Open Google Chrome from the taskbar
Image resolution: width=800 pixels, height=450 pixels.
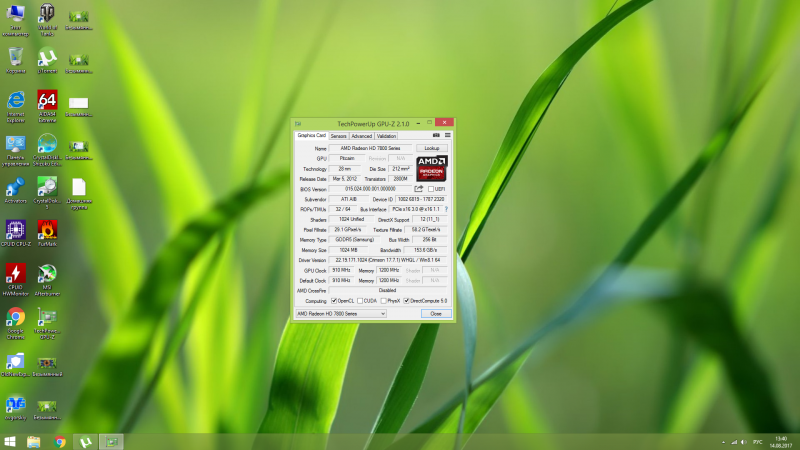60,442
